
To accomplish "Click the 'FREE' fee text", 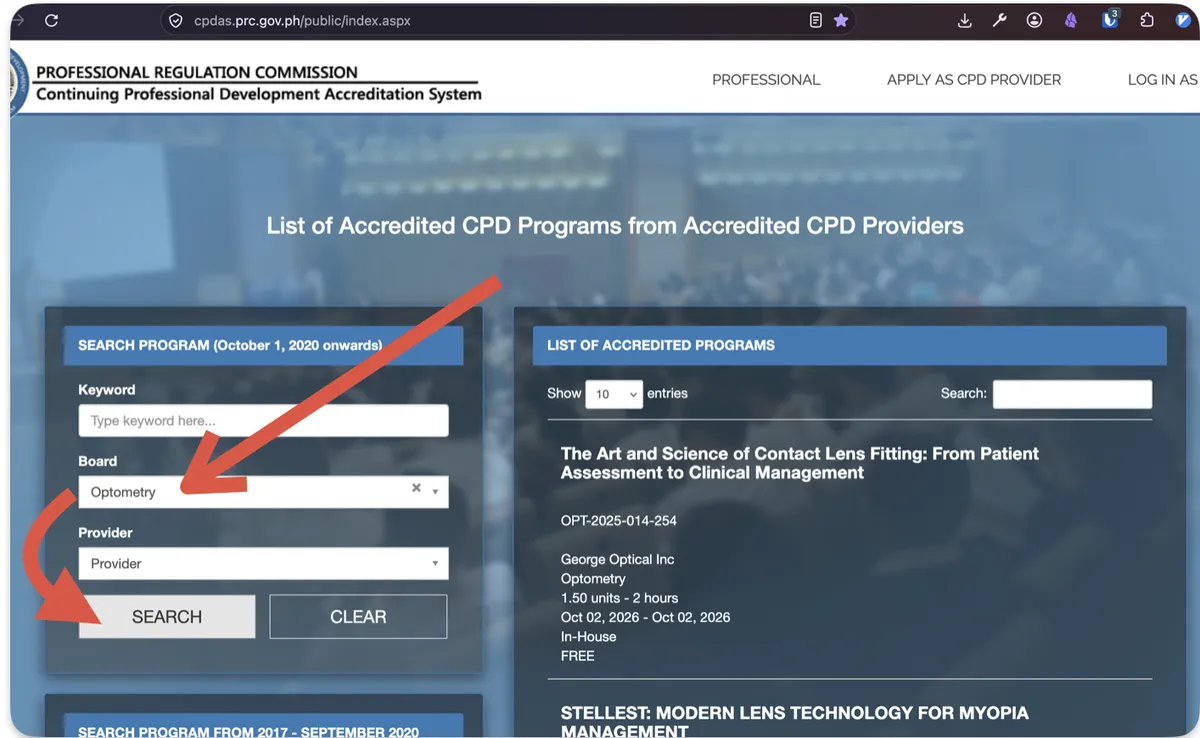I will pos(578,656).
